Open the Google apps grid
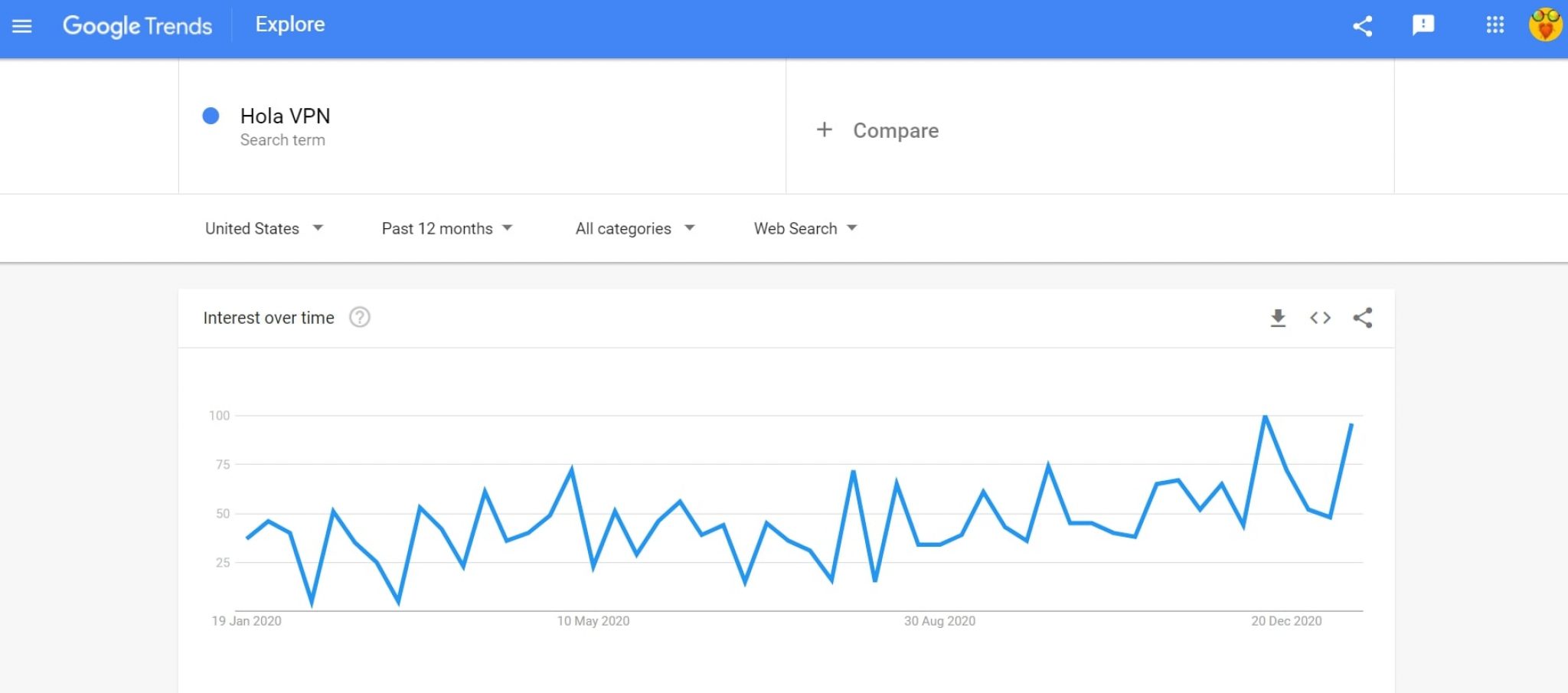The width and height of the screenshot is (1568, 693). pyautogui.click(x=1494, y=25)
